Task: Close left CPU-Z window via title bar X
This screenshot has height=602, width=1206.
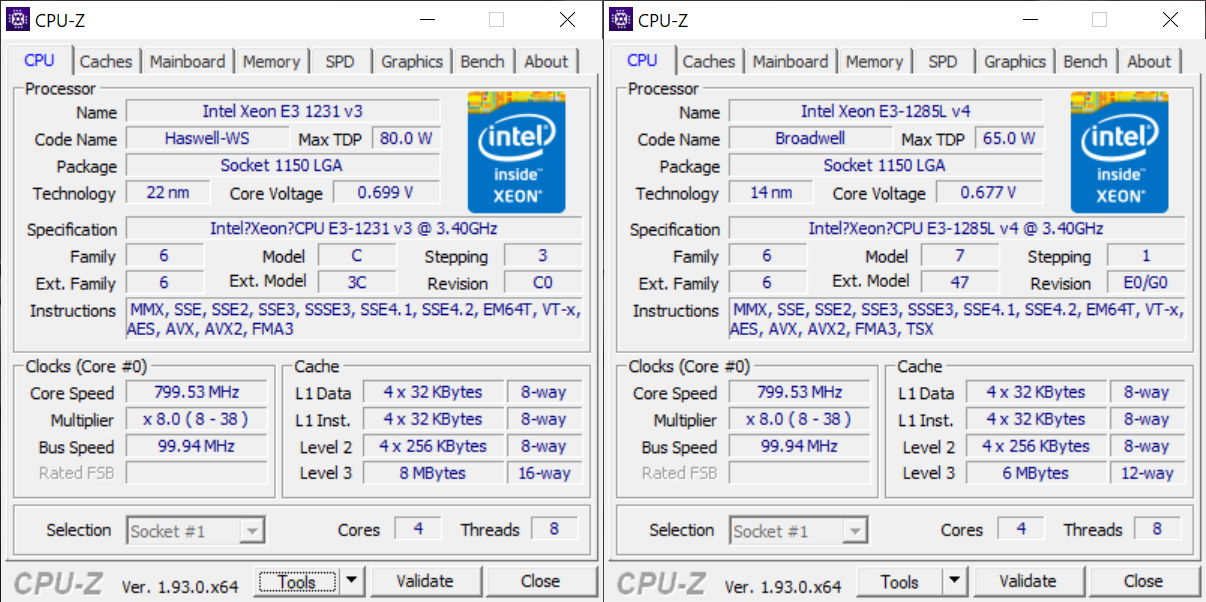Action: point(567,20)
